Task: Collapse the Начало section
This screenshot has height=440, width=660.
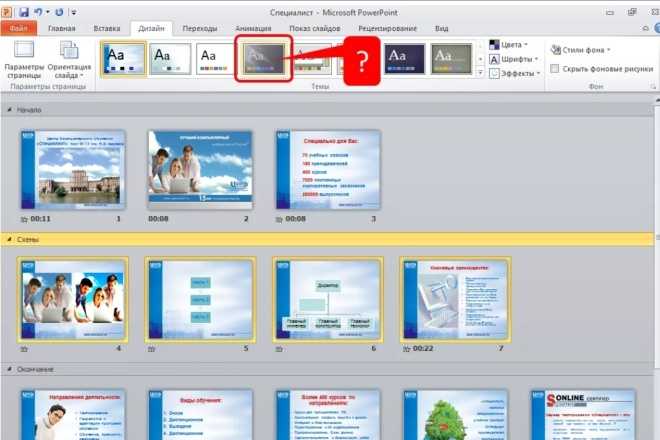Action: 10,110
